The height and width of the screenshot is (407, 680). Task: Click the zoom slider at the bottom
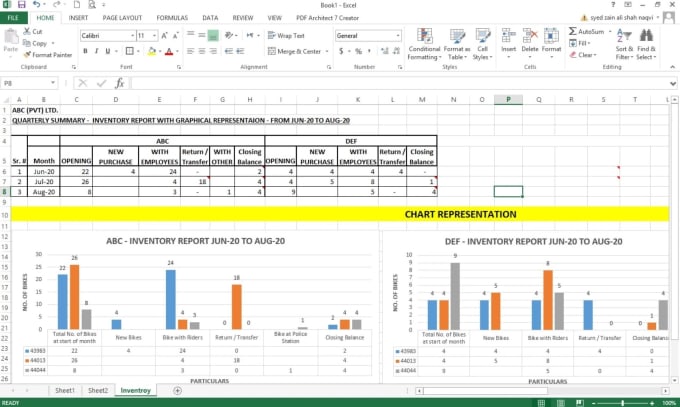pyautogui.click(x=622, y=403)
